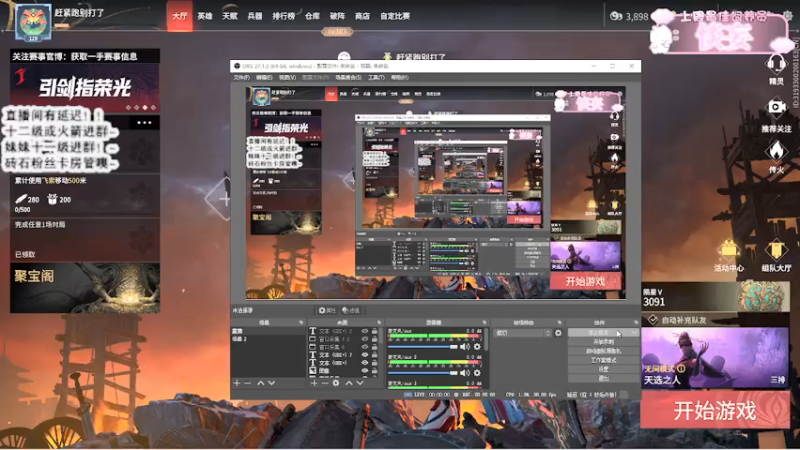Hide the 窗口采集 4 source
The height and width of the screenshot is (450, 800).
click(x=365, y=347)
